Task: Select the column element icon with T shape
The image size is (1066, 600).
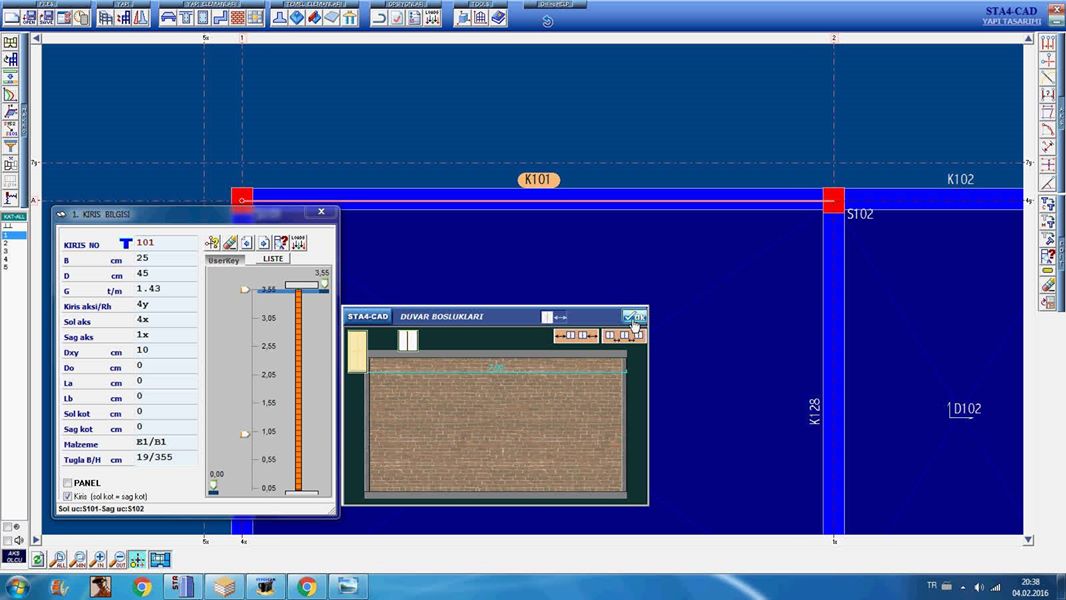Action: pyautogui.click(x=186, y=18)
